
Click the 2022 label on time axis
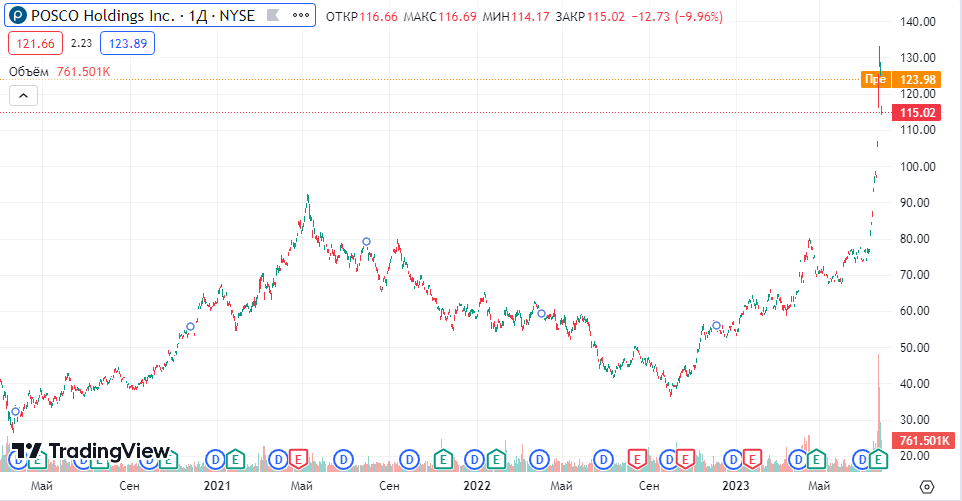pos(477,486)
